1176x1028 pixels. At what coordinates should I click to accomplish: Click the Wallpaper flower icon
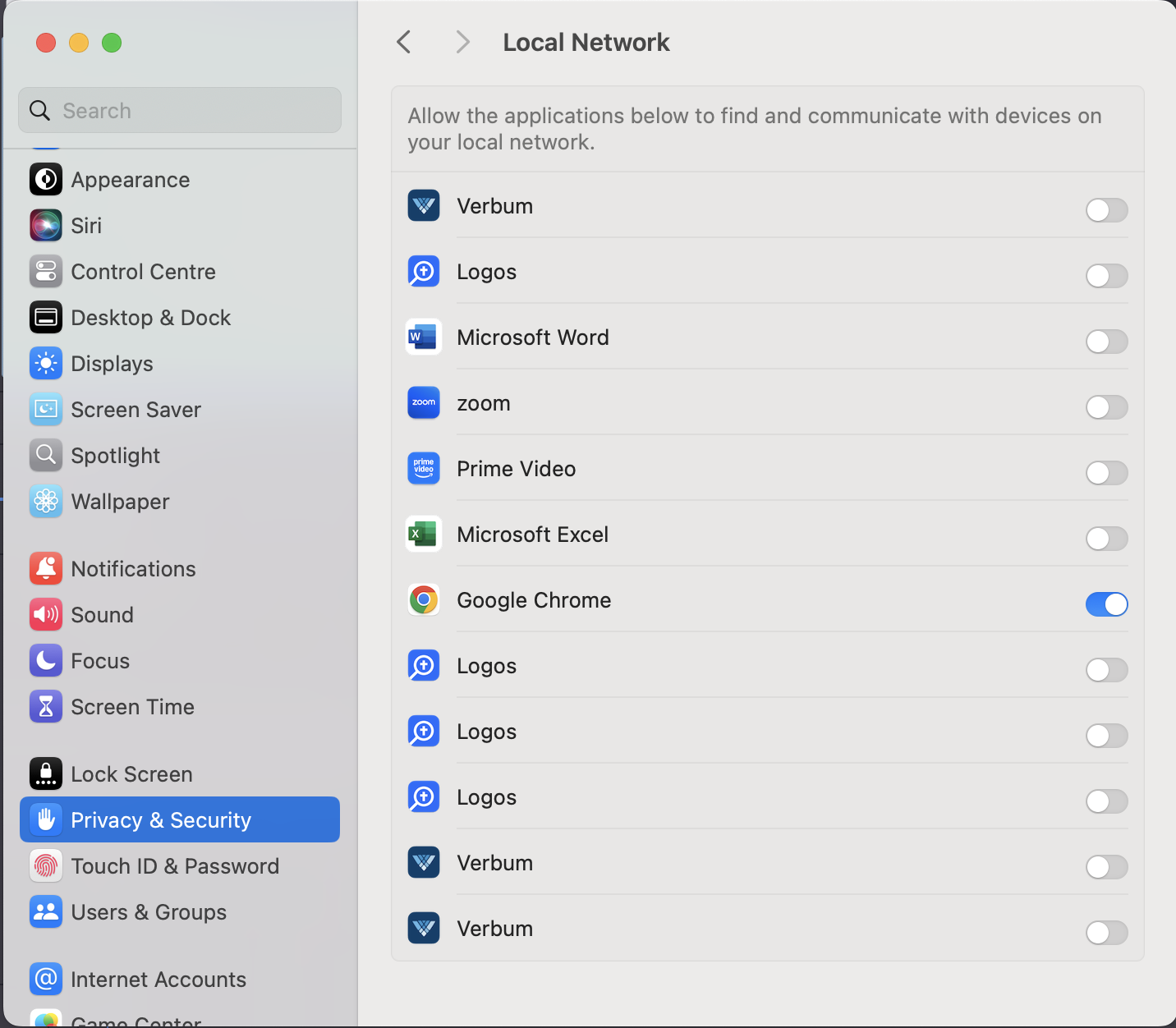(46, 501)
